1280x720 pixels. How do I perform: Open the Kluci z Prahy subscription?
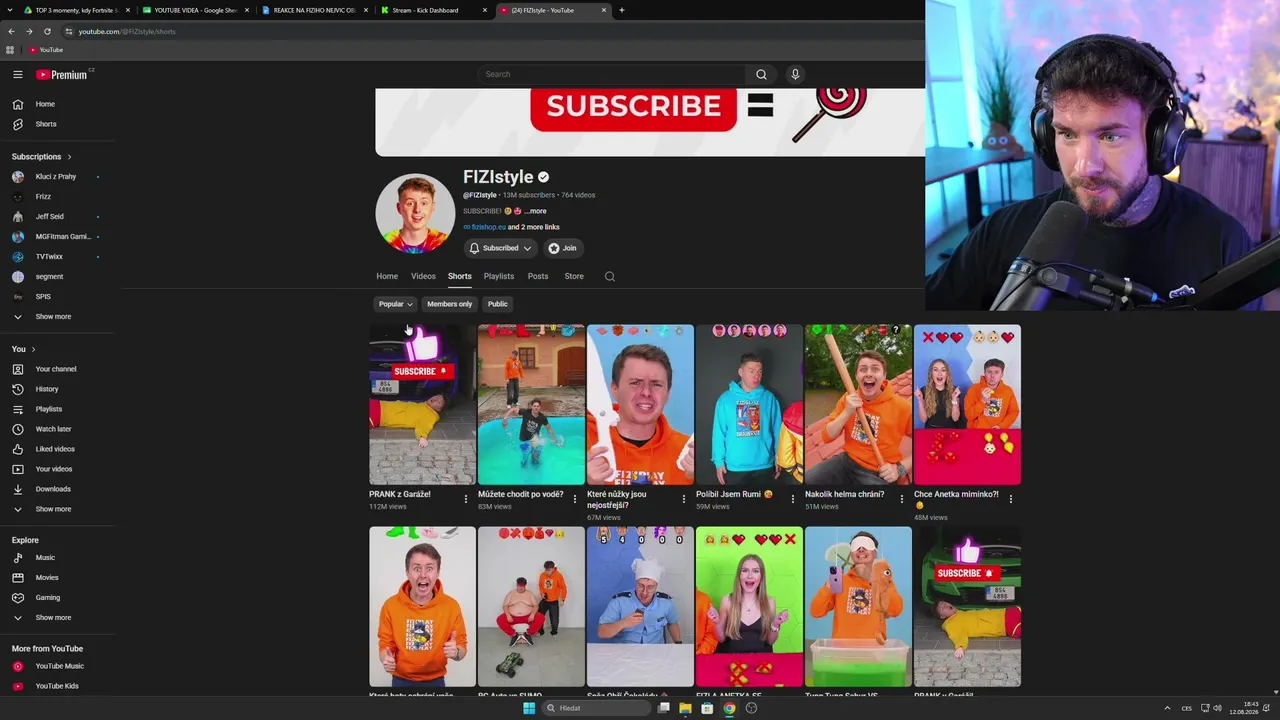58,177
